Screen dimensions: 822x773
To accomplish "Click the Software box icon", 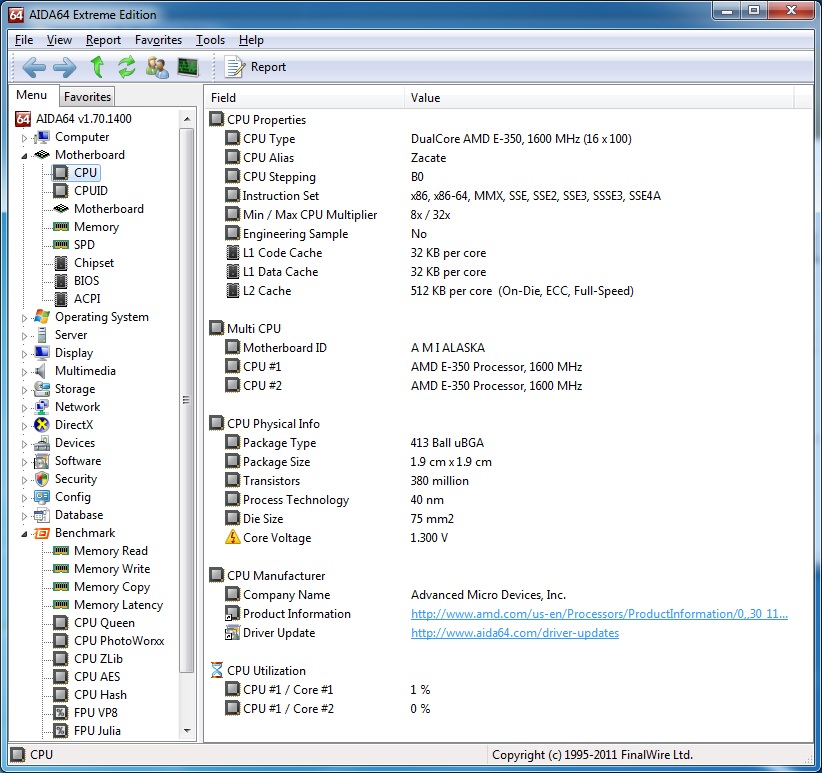I will click(42, 461).
